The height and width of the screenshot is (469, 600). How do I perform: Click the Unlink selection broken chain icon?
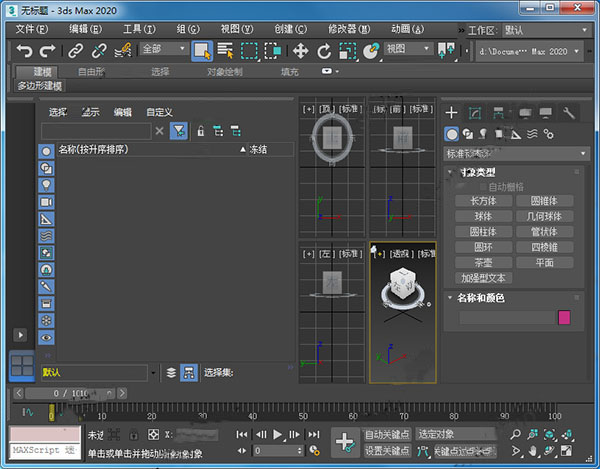click(99, 50)
